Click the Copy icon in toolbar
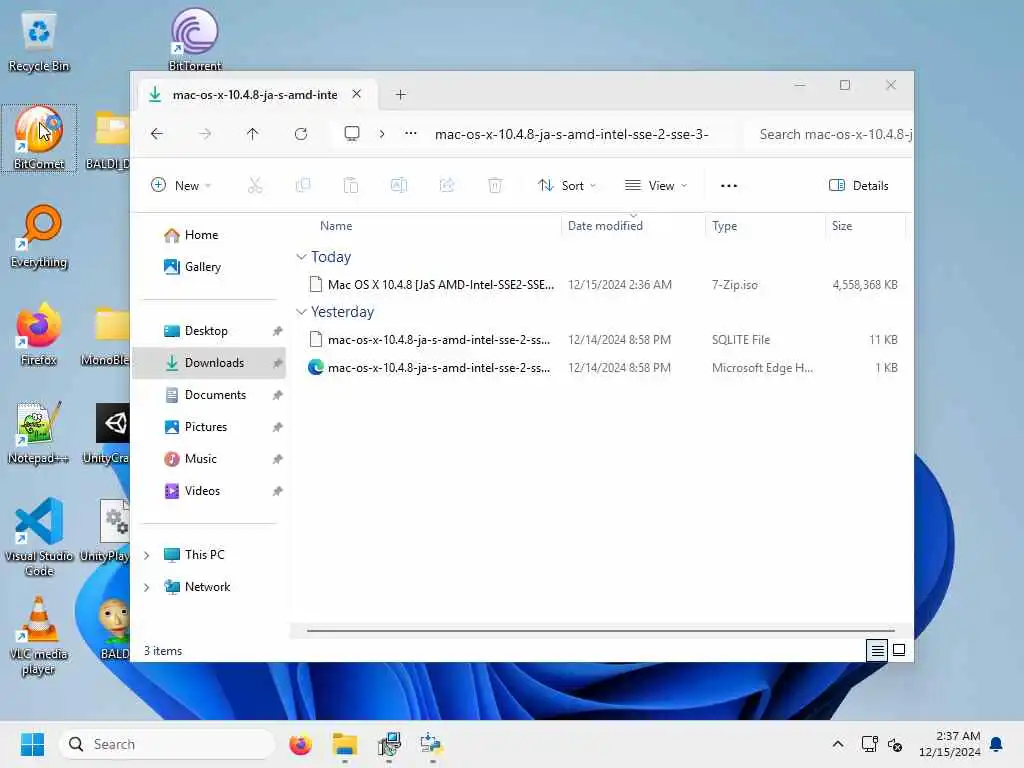Viewport: 1024px width, 768px height. [303, 185]
